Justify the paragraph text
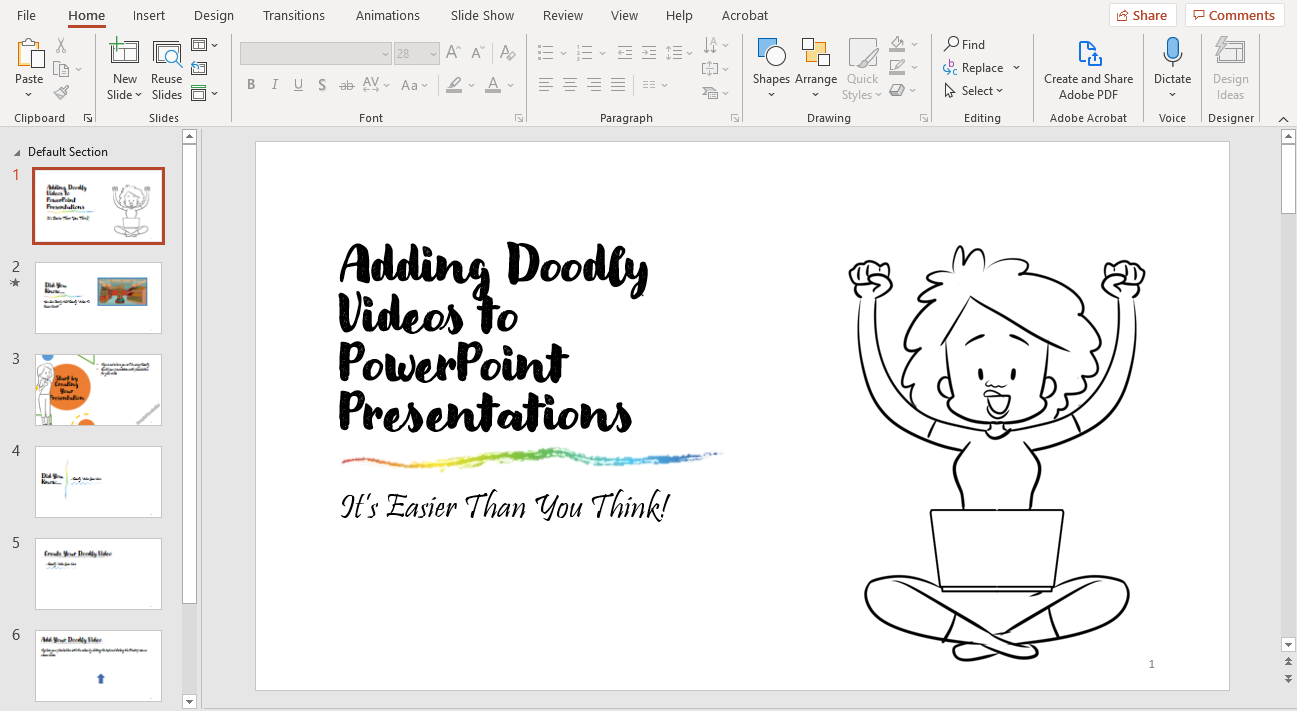Image resolution: width=1297 pixels, height=711 pixels. [618, 85]
